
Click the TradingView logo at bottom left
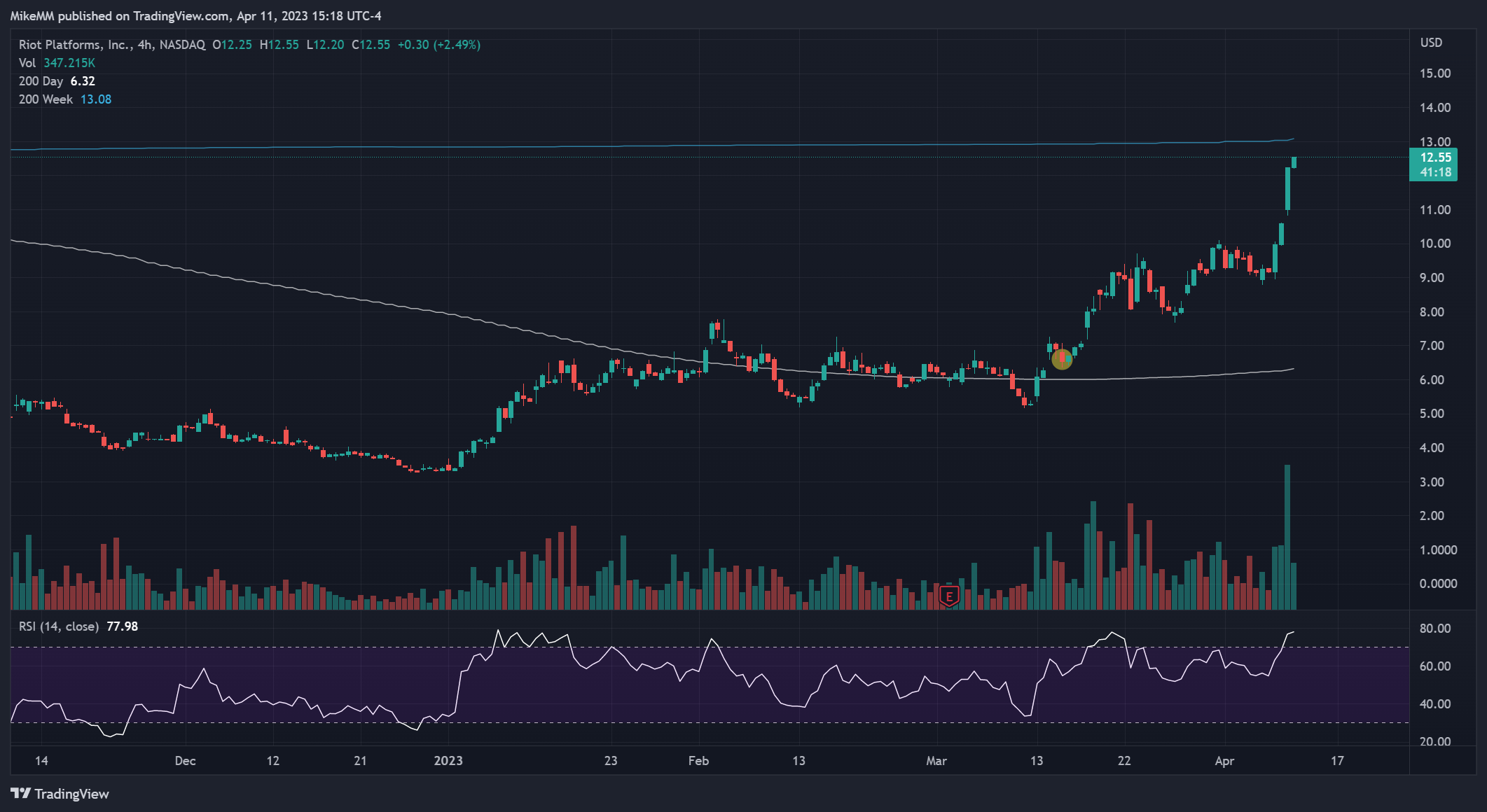click(x=60, y=793)
